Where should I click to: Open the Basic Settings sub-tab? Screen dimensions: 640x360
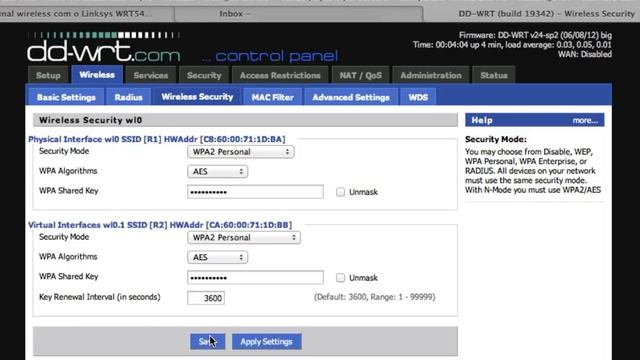(x=66, y=97)
